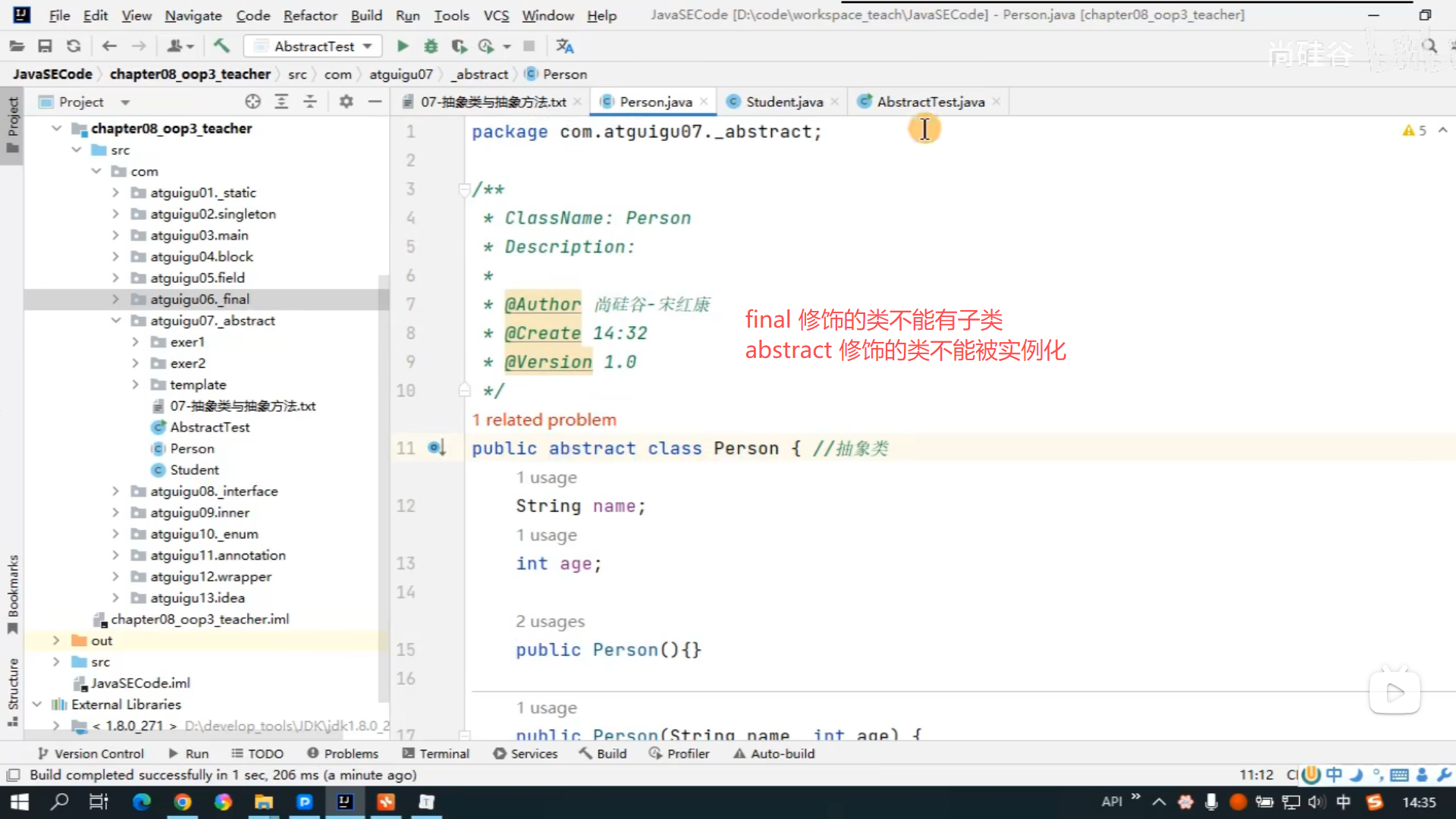Toggle fold marker at Javadoc line 3
Image resolution: width=1456 pixels, height=819 pixels.
(464, 189)
